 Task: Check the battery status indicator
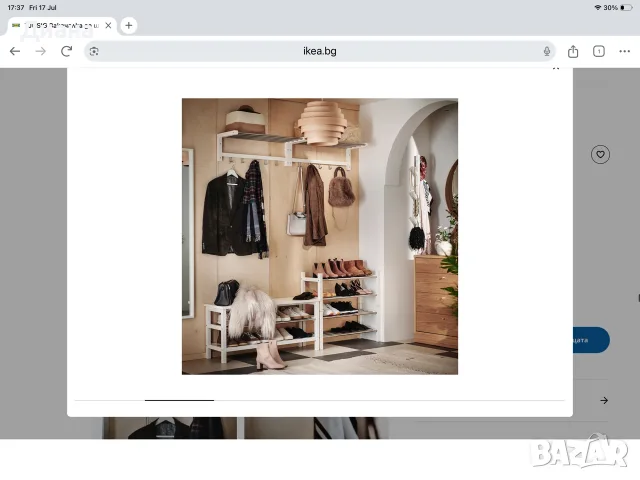tap(626, 7)
